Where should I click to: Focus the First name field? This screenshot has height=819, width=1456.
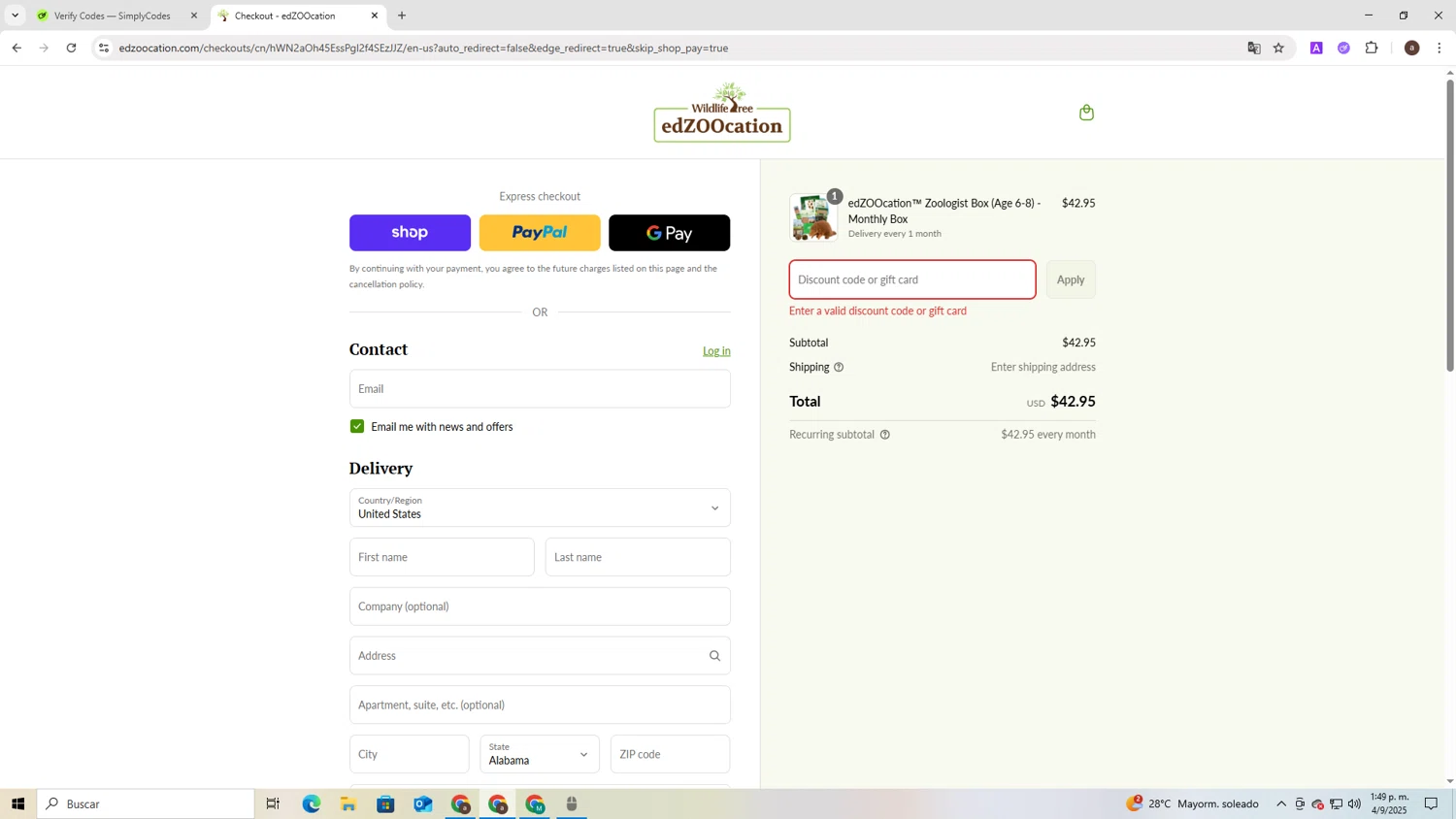click(442, 557)
